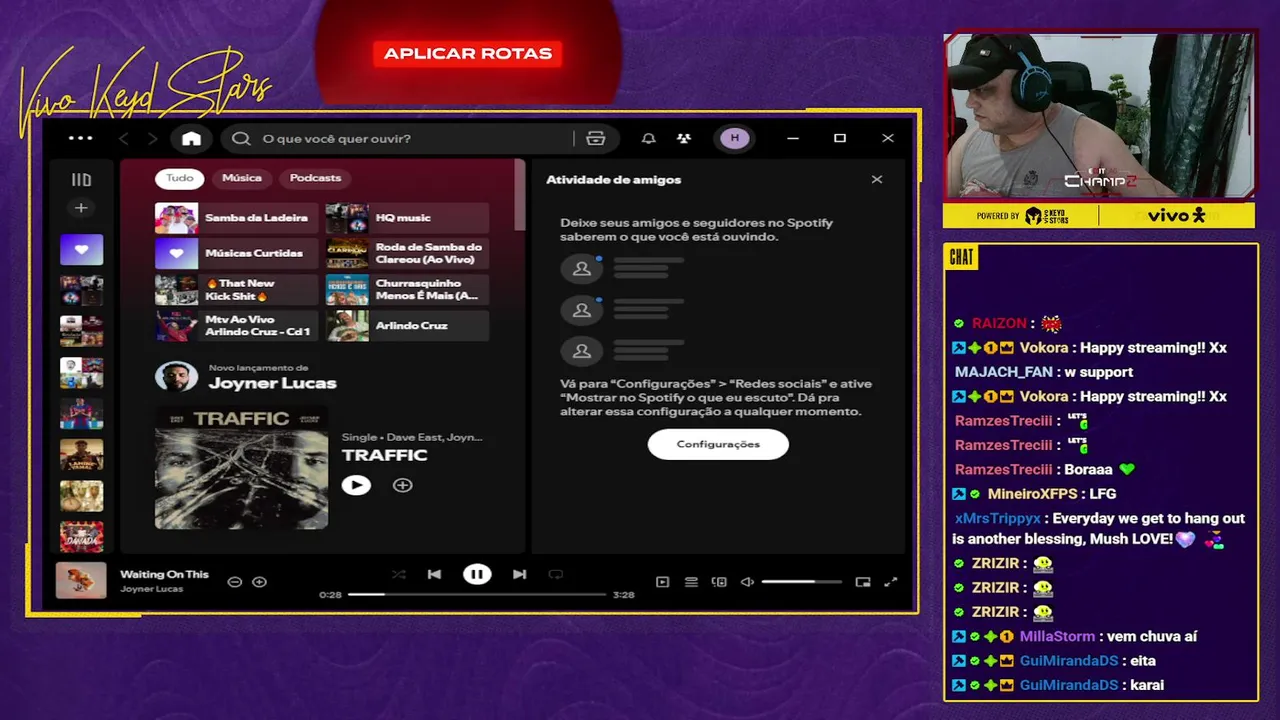Play the TRAFFIC single
Viewport: 1280px width, 720px height.
pos(356,485)
